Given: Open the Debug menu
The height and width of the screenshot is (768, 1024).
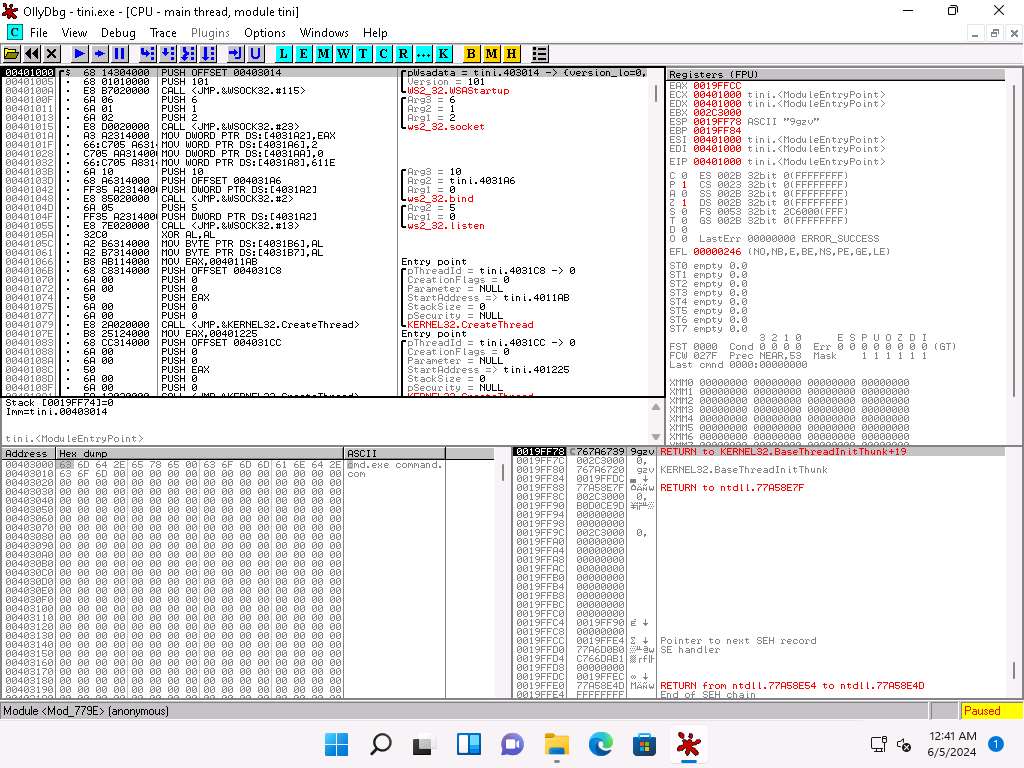Looking at the screenshot, I should (x=118, y=33).
